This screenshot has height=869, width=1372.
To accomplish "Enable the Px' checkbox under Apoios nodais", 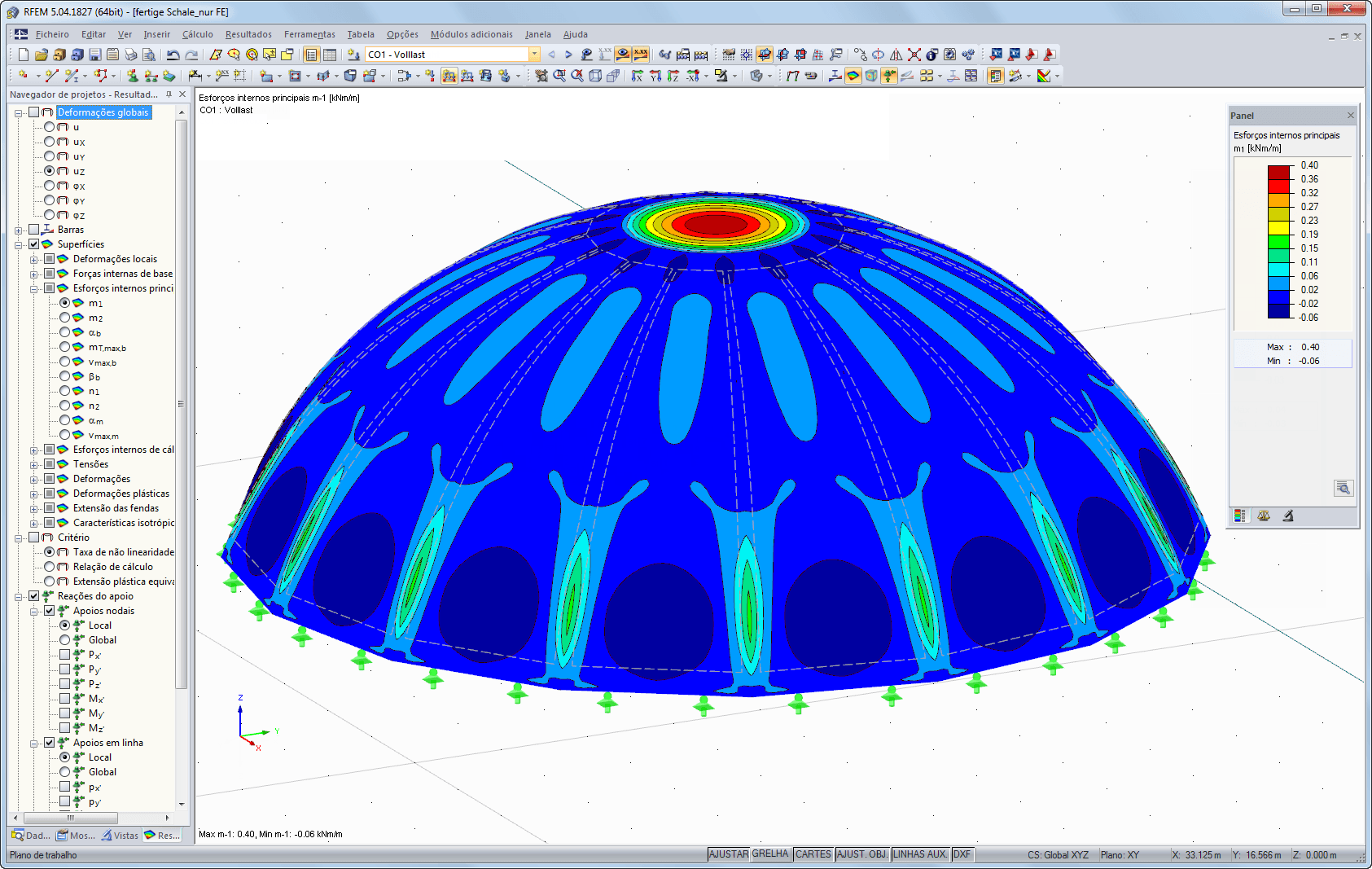I will 66,654.
